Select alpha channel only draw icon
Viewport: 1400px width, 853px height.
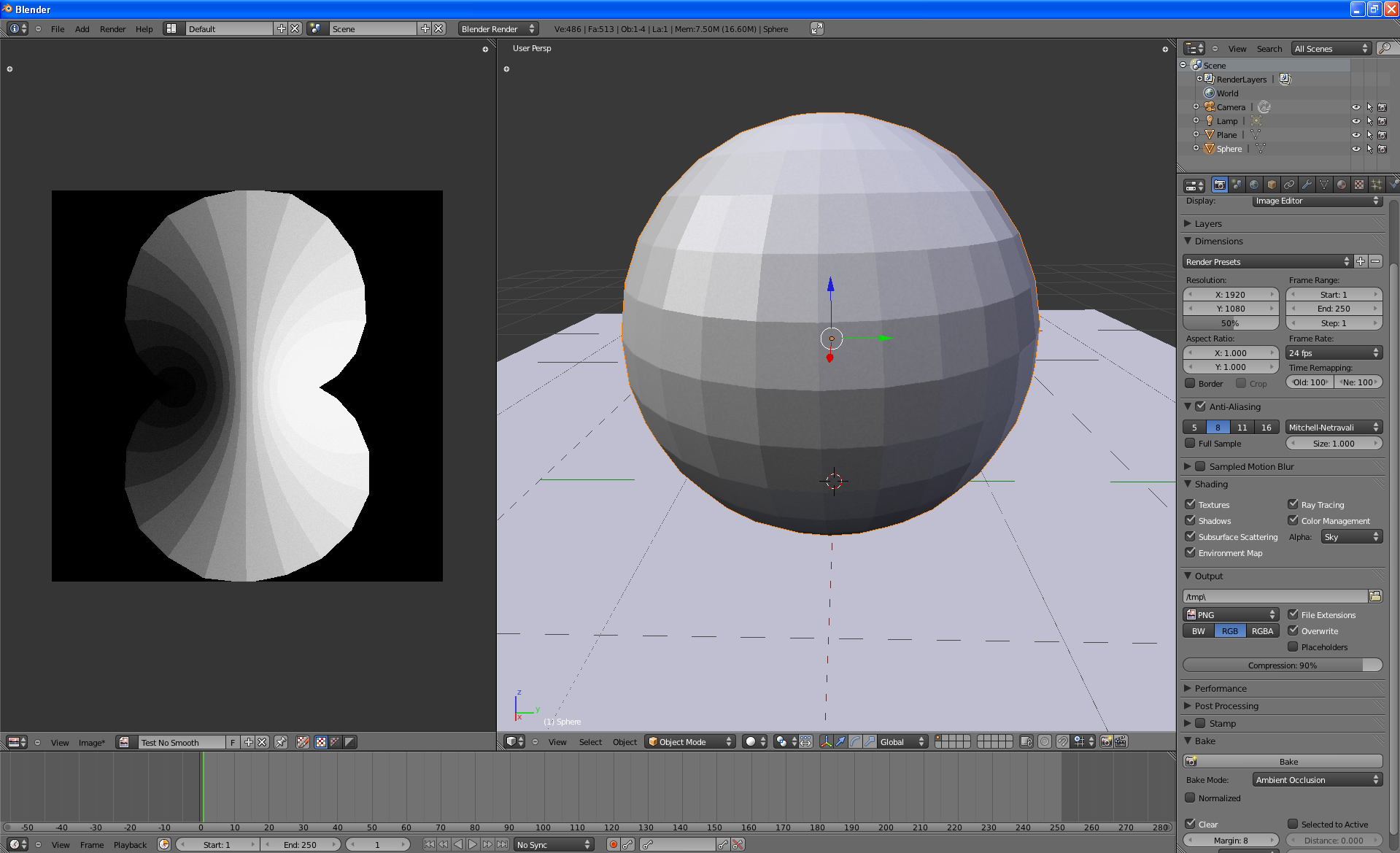349,742
